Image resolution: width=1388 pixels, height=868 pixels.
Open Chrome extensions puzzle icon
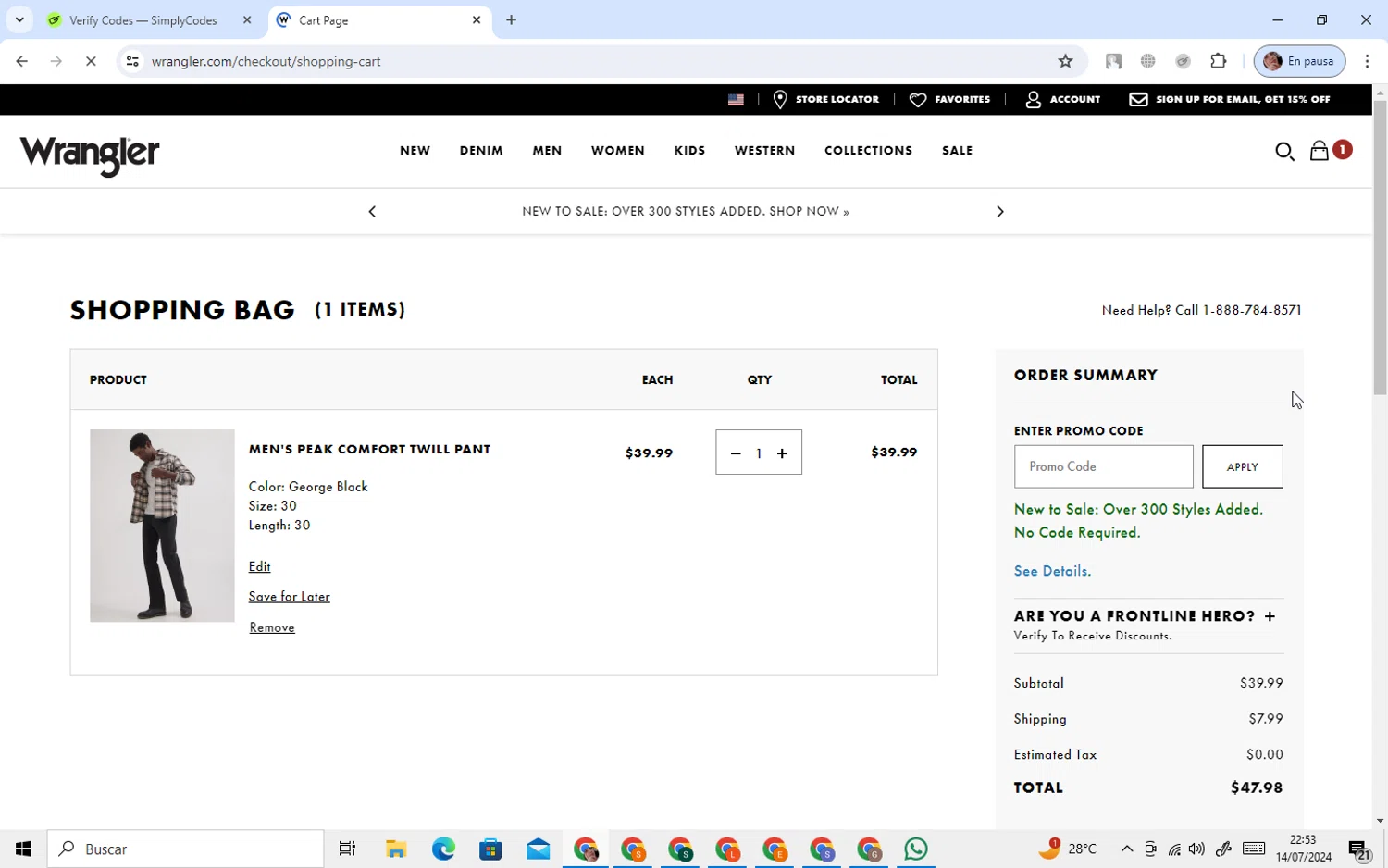pos(1219,61)
